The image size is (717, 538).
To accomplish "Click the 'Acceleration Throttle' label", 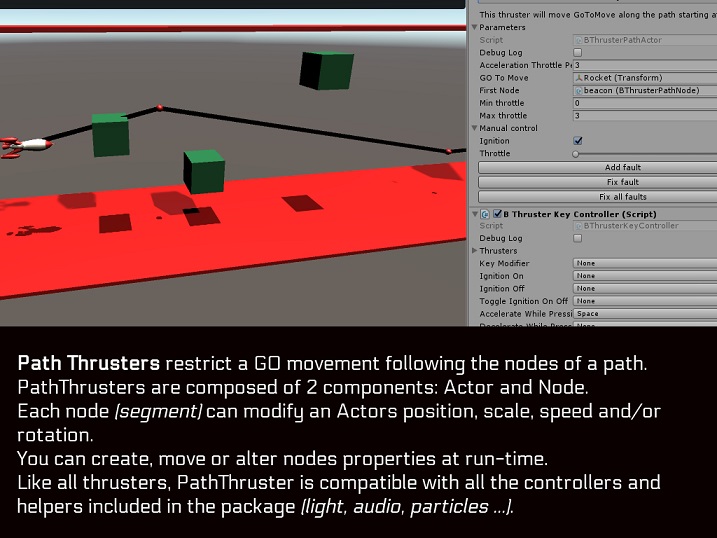I will (526, 65).
